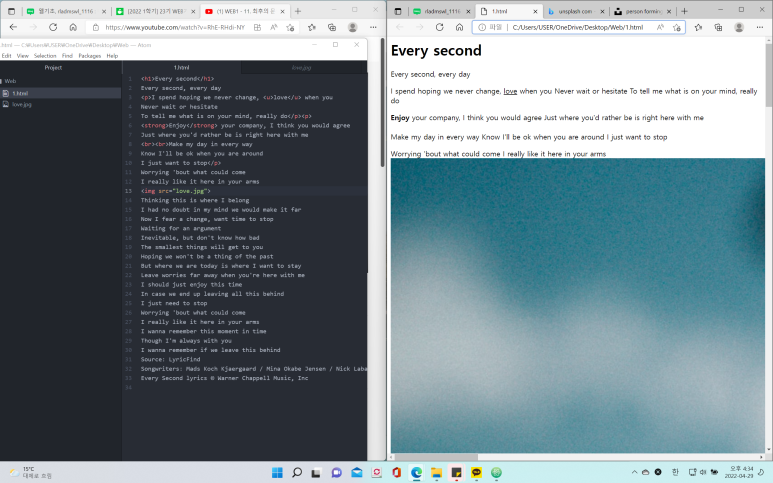Click right browser horizontal scrollbar
This screenshot has height=483, width=773.
(434, 457)
